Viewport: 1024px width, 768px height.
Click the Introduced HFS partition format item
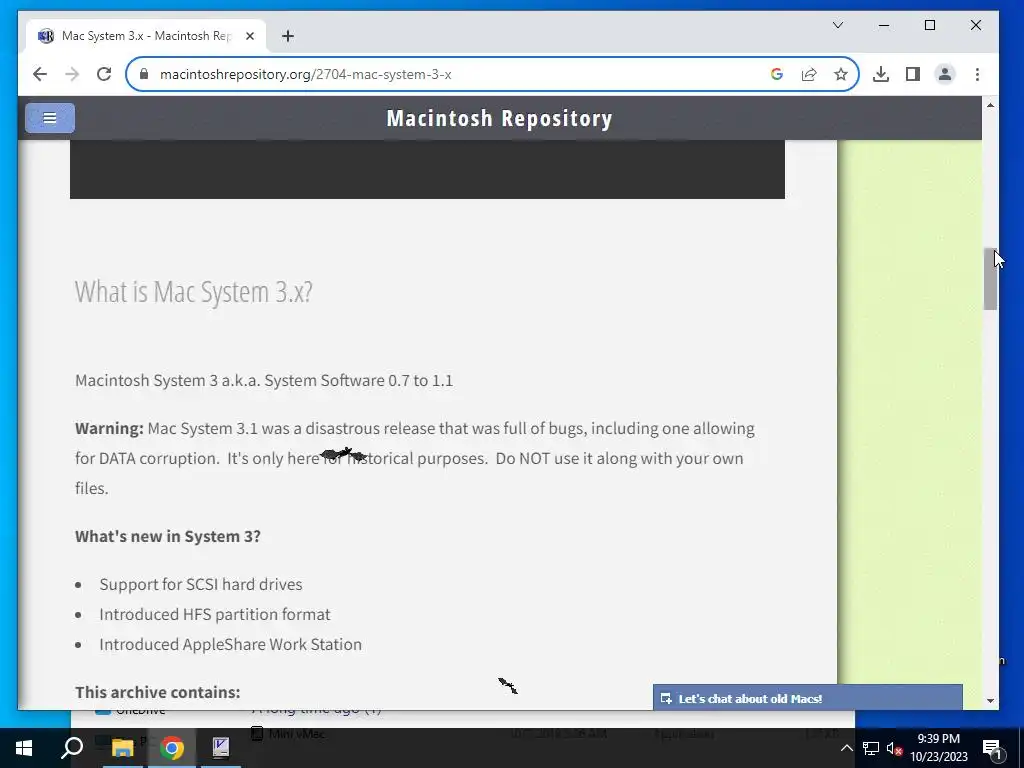tap(215, 614)
